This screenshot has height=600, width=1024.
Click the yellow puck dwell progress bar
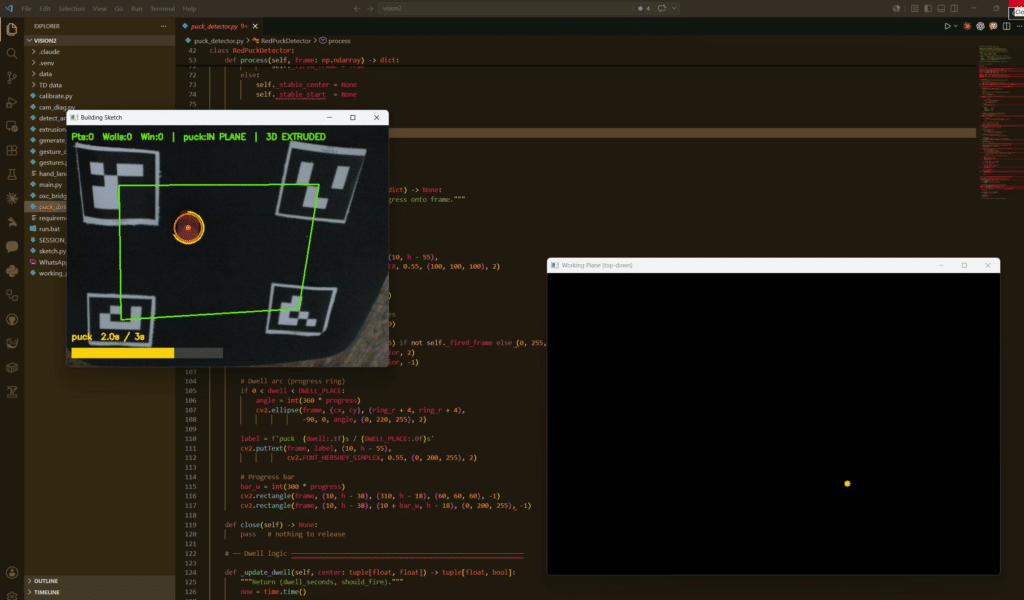[x=123, y=353]
